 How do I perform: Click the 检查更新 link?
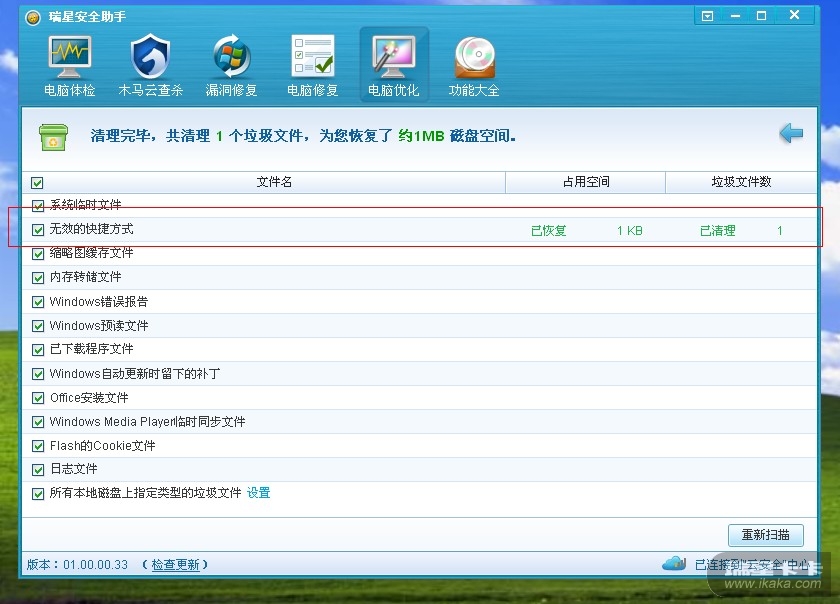176,564
